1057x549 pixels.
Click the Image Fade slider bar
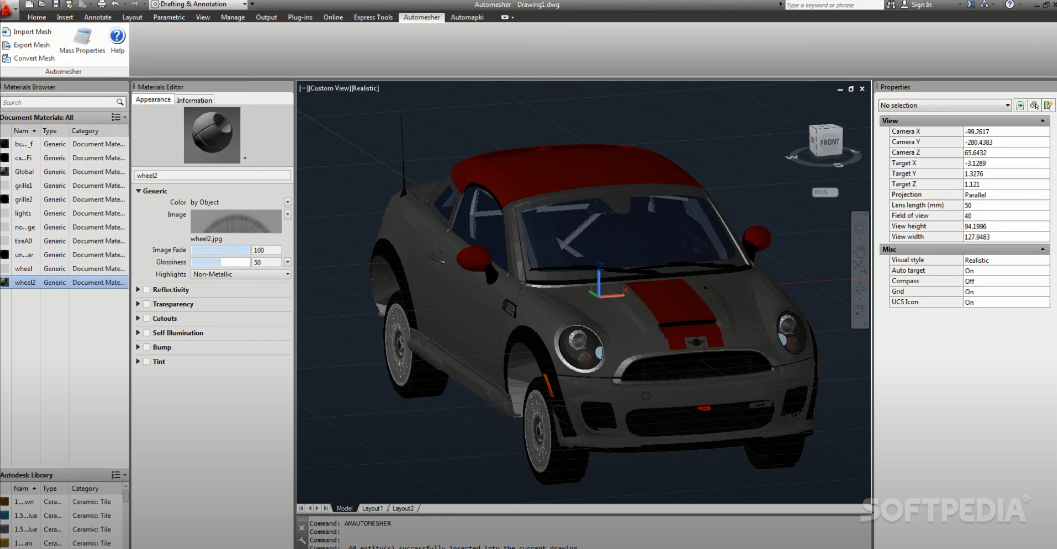click(220, 250)
